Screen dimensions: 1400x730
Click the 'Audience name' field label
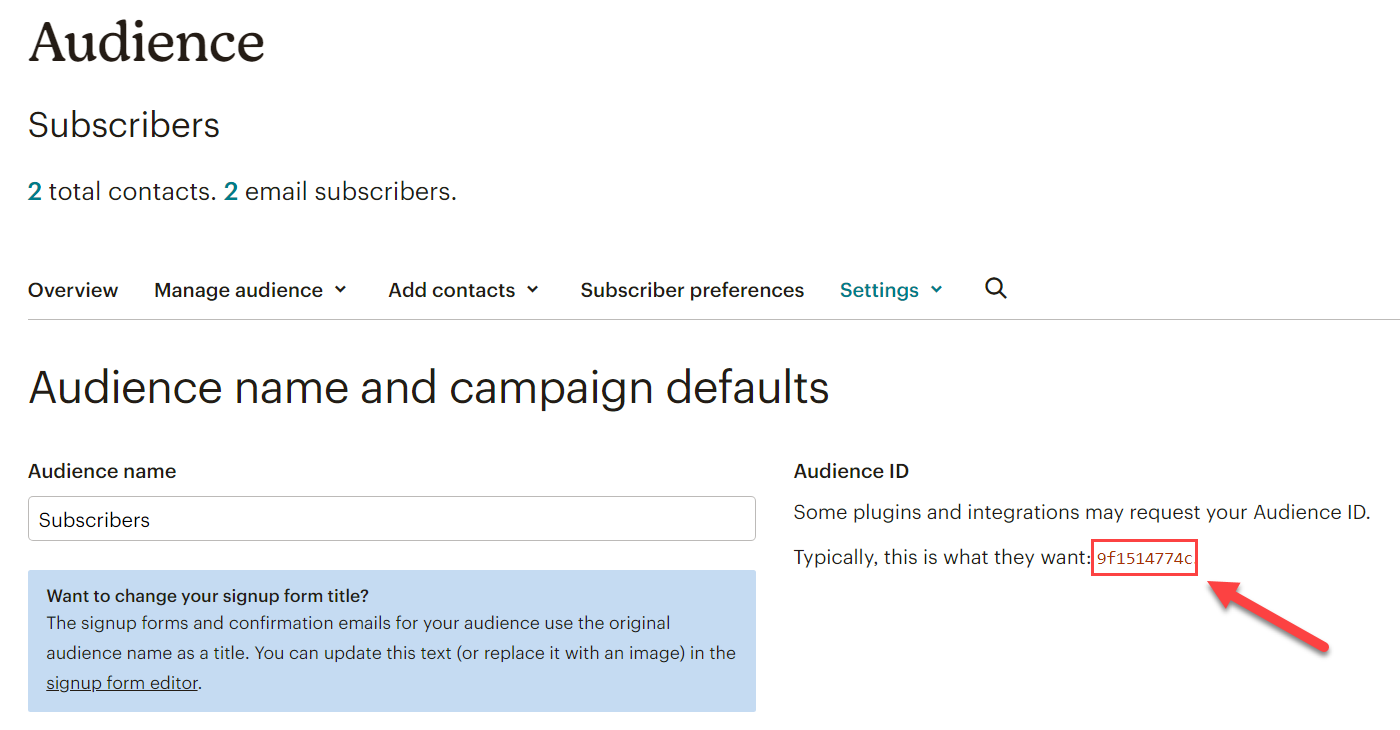pos(102,471)
